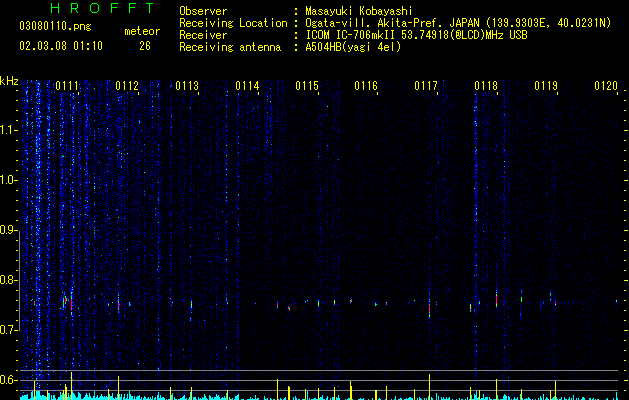Click the A504HB(yagi 4el) antenna text
The height and width of the screenshot is (400, 629).
[353, 47]
